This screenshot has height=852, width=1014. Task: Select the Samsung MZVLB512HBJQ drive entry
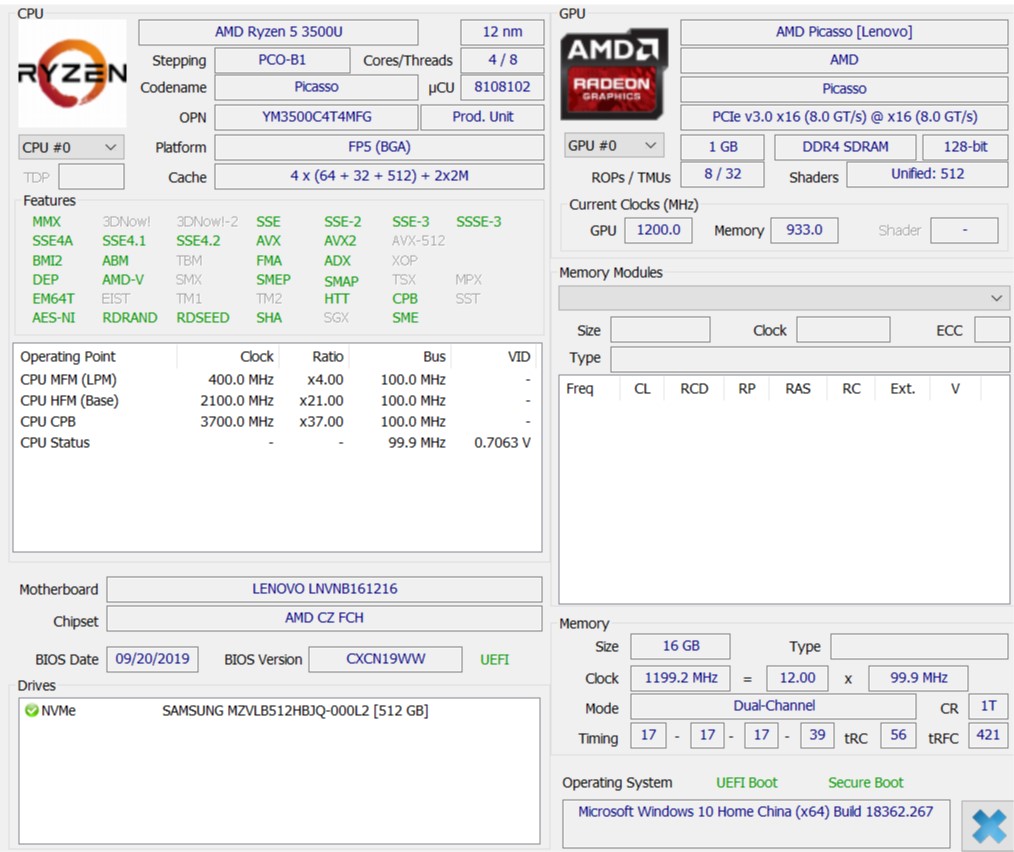(295, 711)
